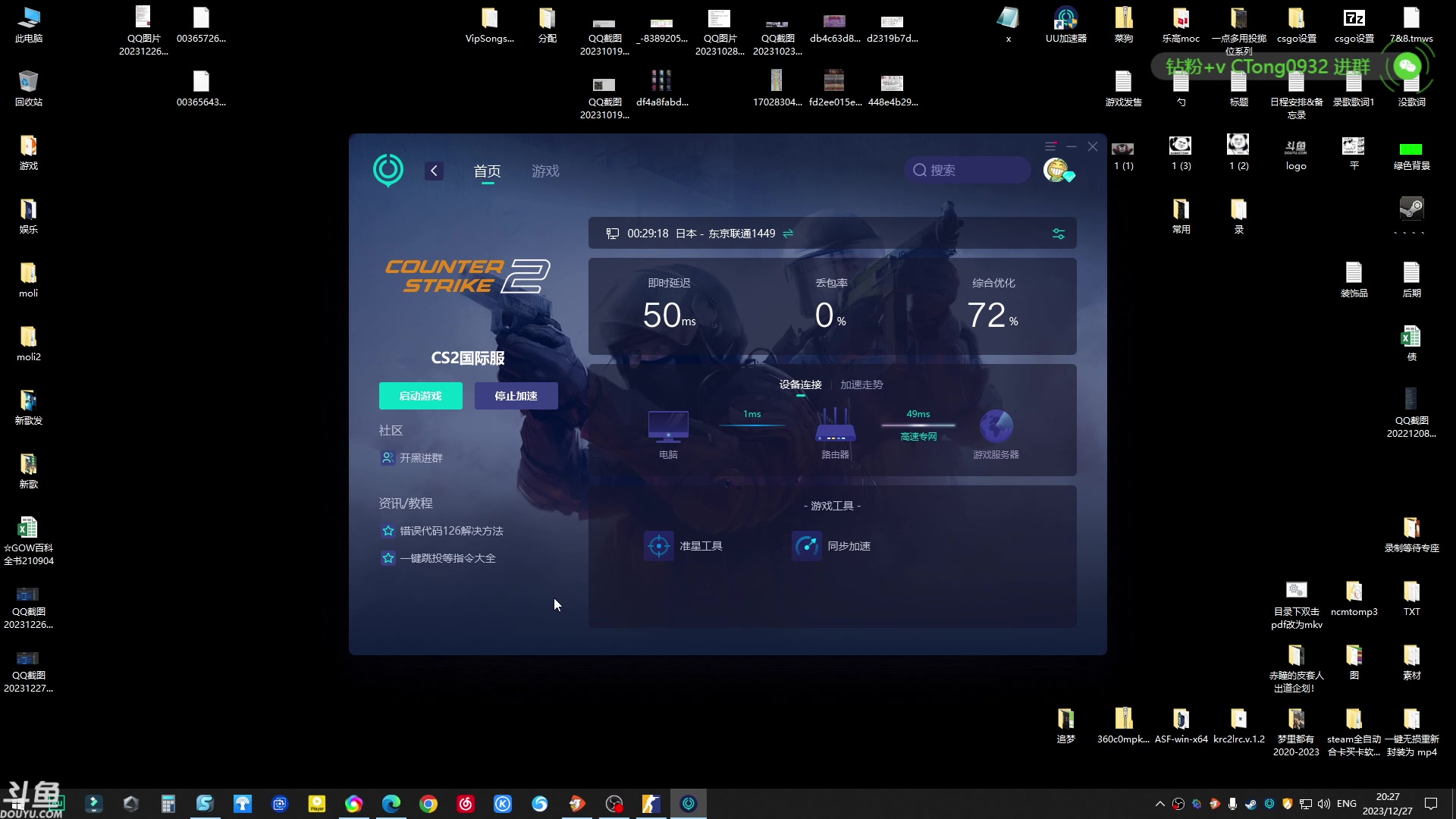
Task: Open 错误代码126解决方法 article
Action: click(442, 531)
